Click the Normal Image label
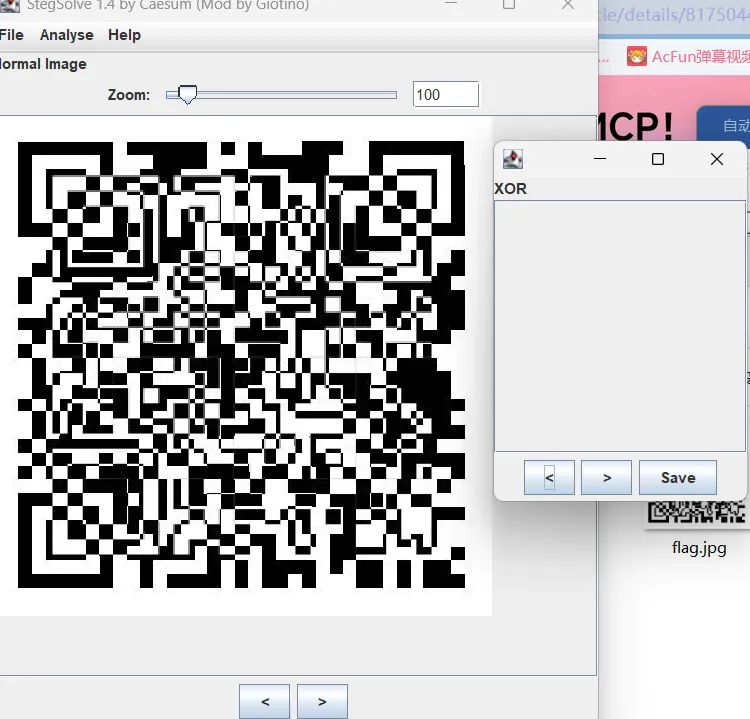The image size is (750, 719). (43, 64)
